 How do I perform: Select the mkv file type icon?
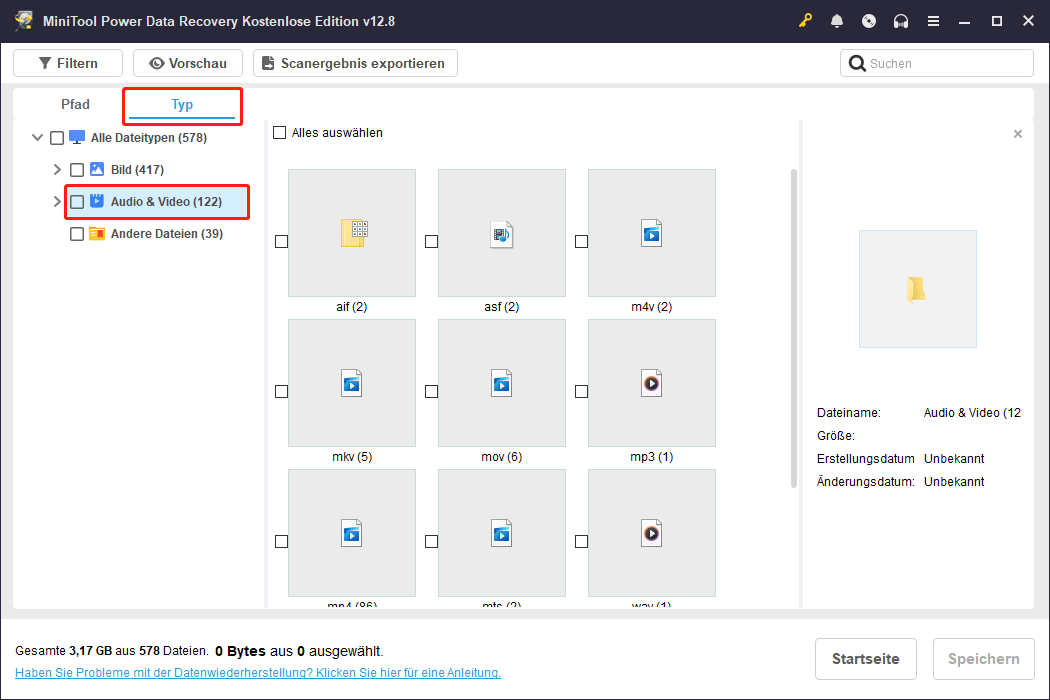(352, 383)
